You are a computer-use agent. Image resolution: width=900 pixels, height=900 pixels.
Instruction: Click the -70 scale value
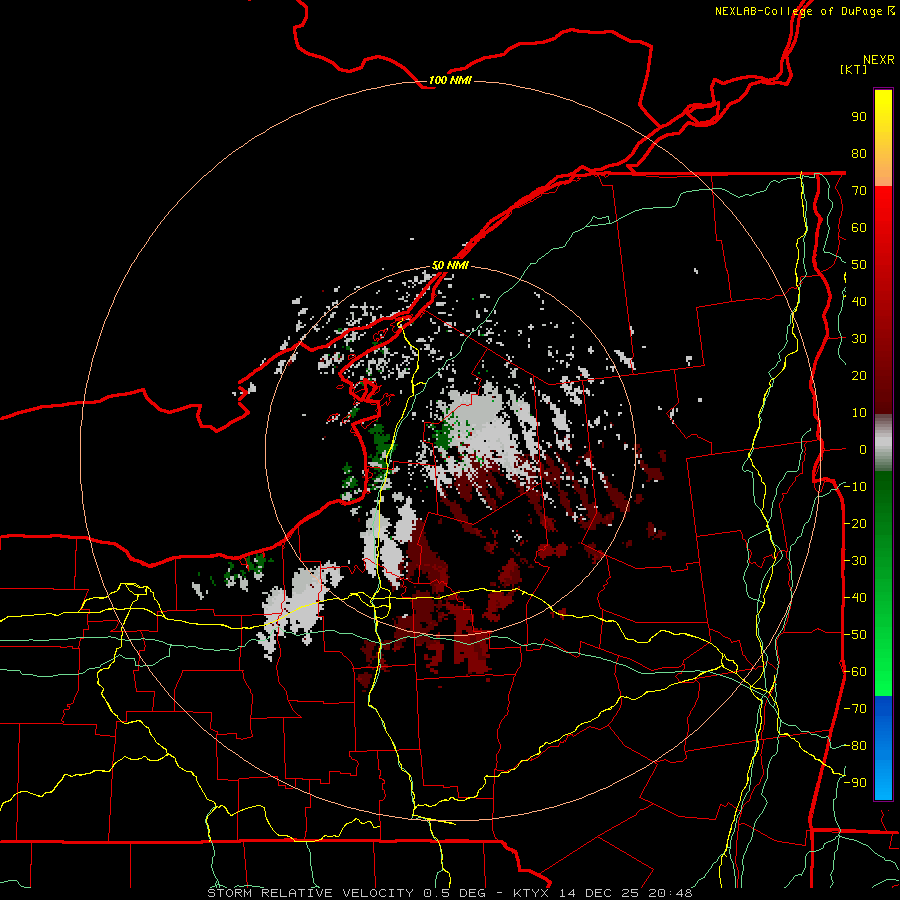pos(855,709)
